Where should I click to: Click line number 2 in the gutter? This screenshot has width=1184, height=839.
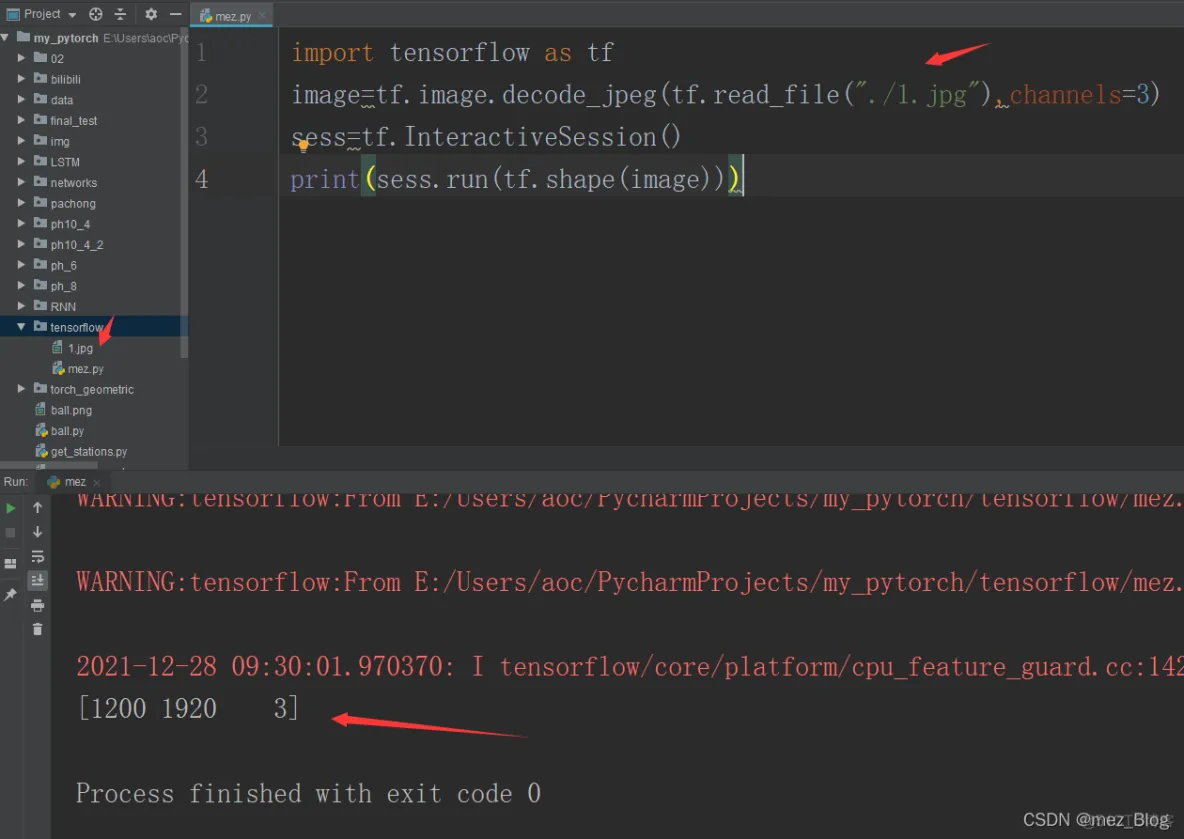(x=201, y=94)
